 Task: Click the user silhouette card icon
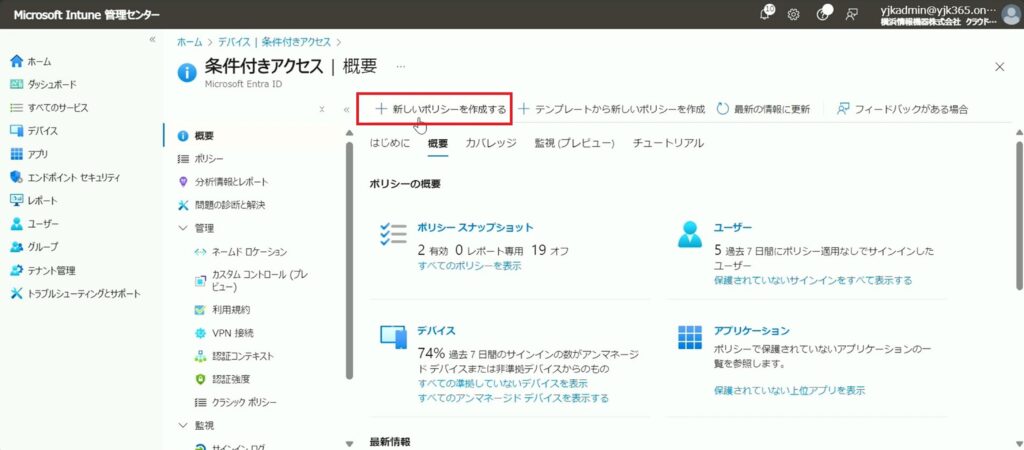[x=690, y=234]
